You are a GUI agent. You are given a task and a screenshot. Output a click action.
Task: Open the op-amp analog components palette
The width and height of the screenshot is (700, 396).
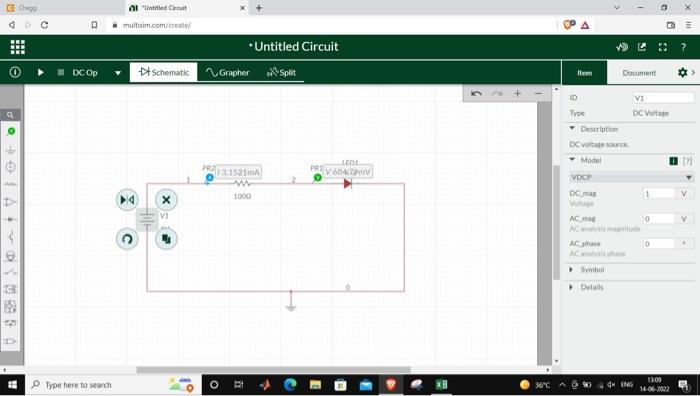[x=10, y=202]
